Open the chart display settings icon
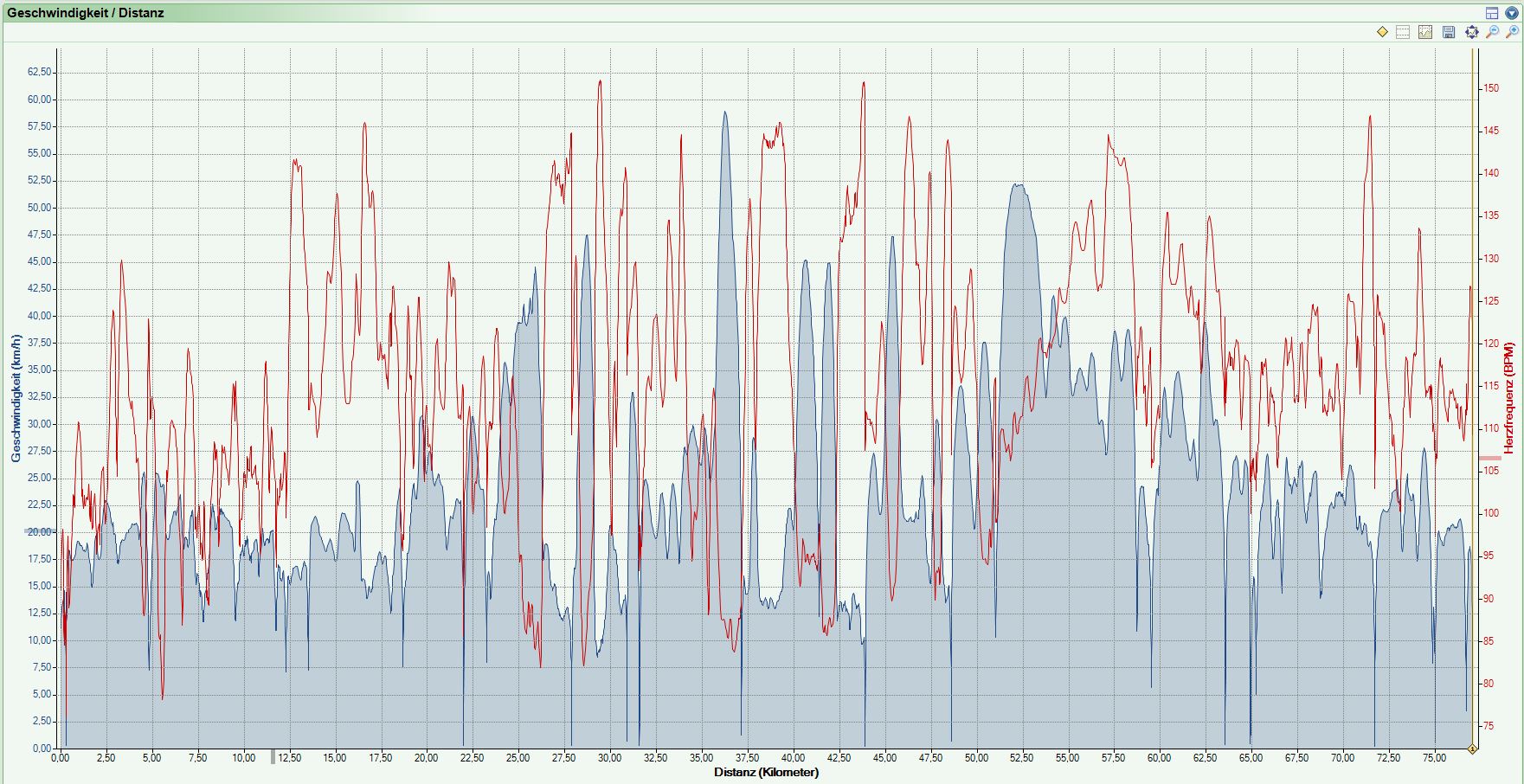Viewport: 1524px width, 784px height. [x=1425, y=32]
